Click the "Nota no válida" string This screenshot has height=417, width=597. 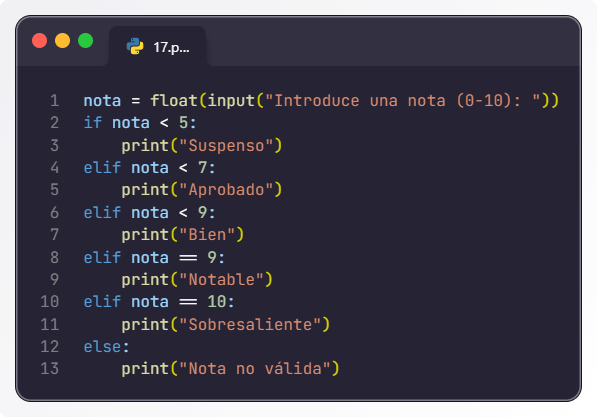(x=255, y=369)
